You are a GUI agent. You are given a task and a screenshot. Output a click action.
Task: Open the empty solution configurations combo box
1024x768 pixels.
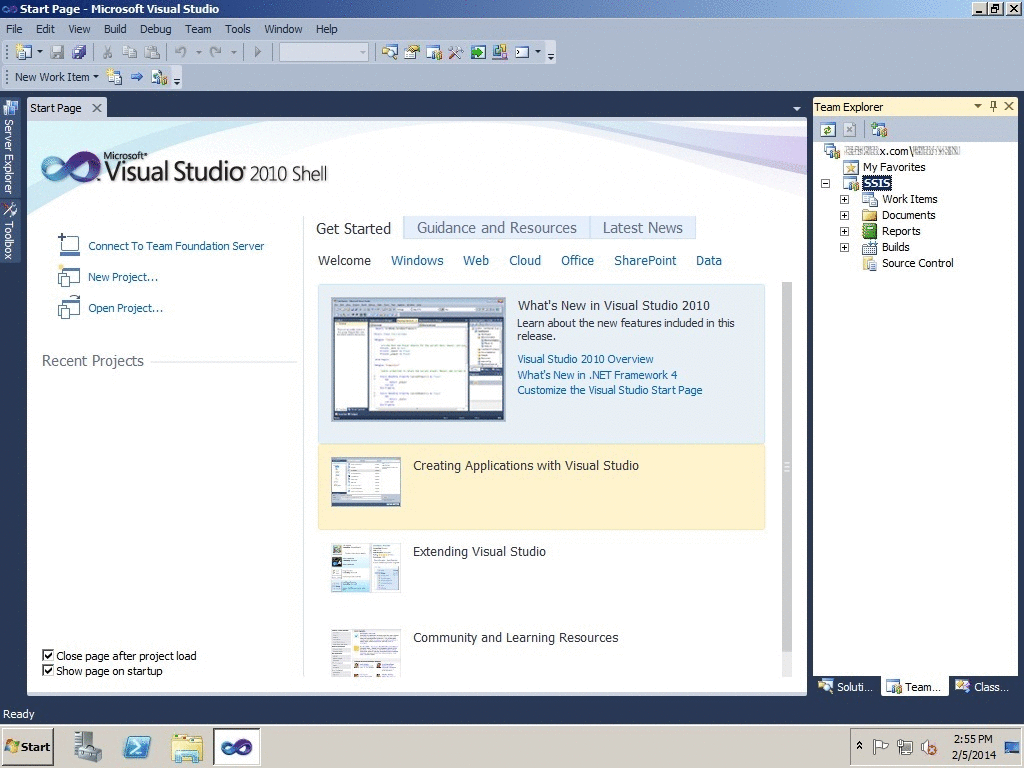coord(324,52)
